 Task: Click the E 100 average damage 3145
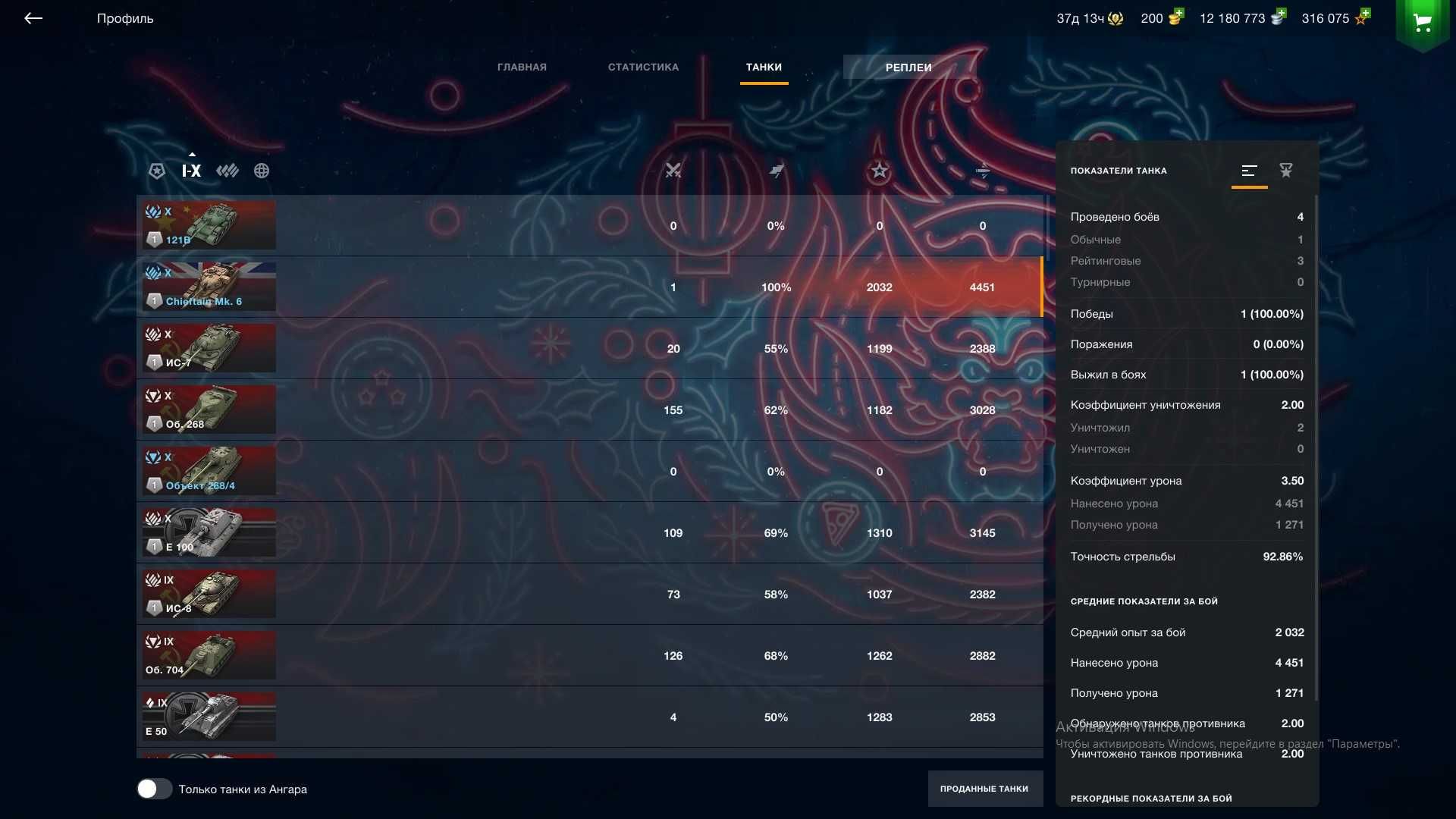coord(982,533)
